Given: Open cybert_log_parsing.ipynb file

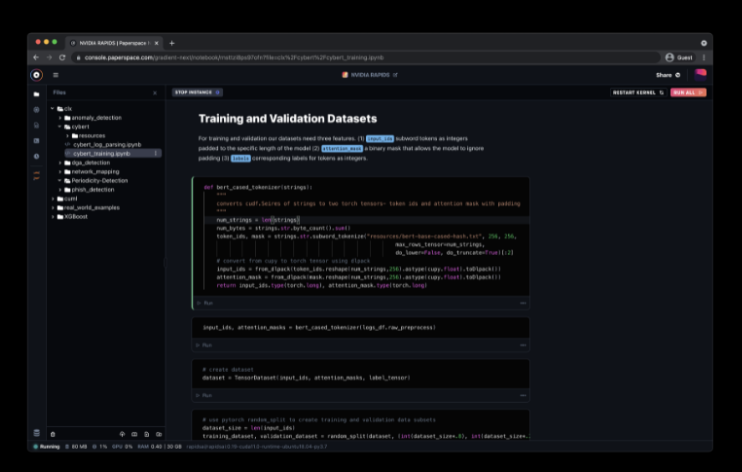Looking at the screenshot, I should 107,144.
